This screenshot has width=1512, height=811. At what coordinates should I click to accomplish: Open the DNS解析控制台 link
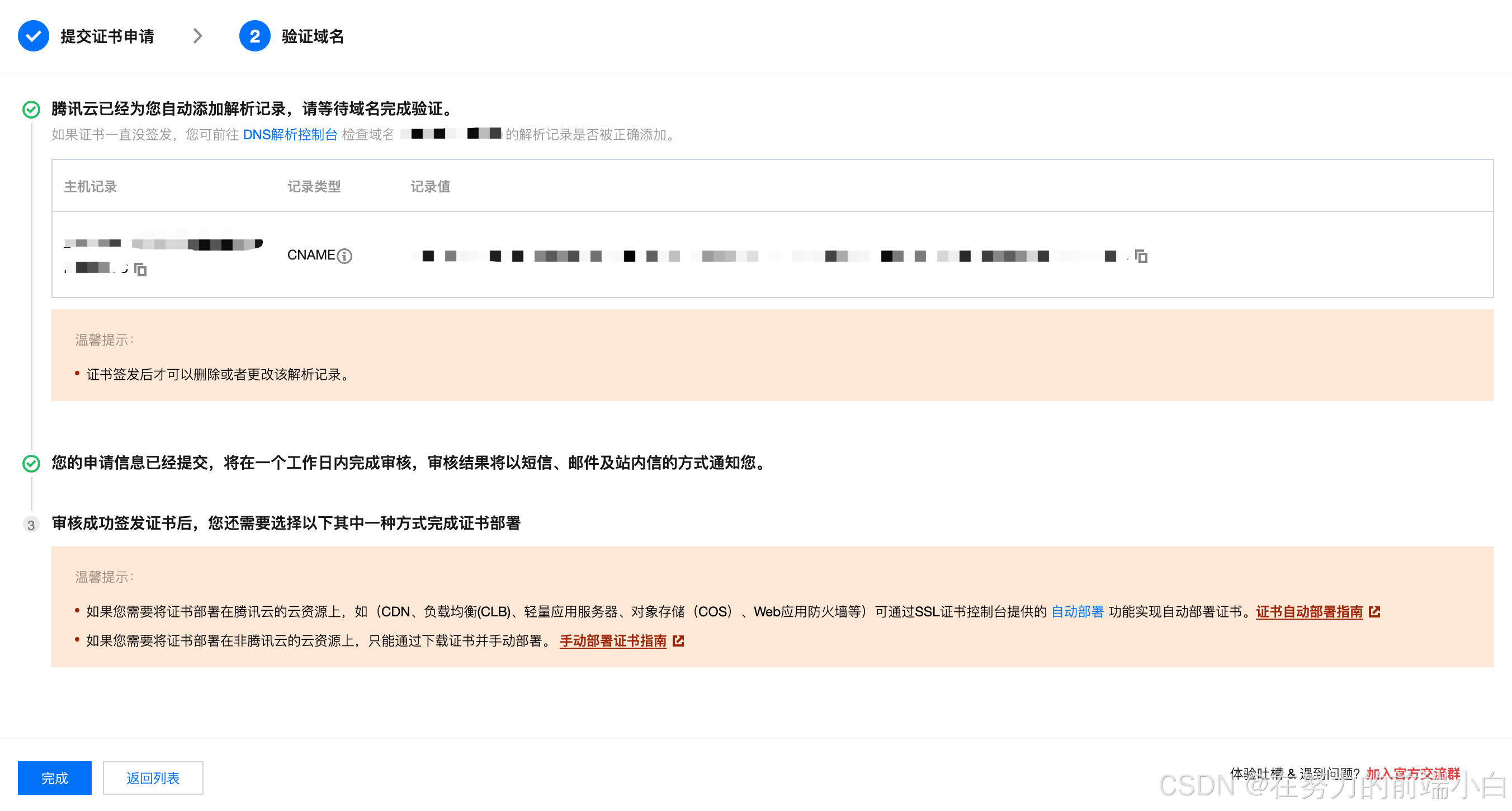coord(290,134)
